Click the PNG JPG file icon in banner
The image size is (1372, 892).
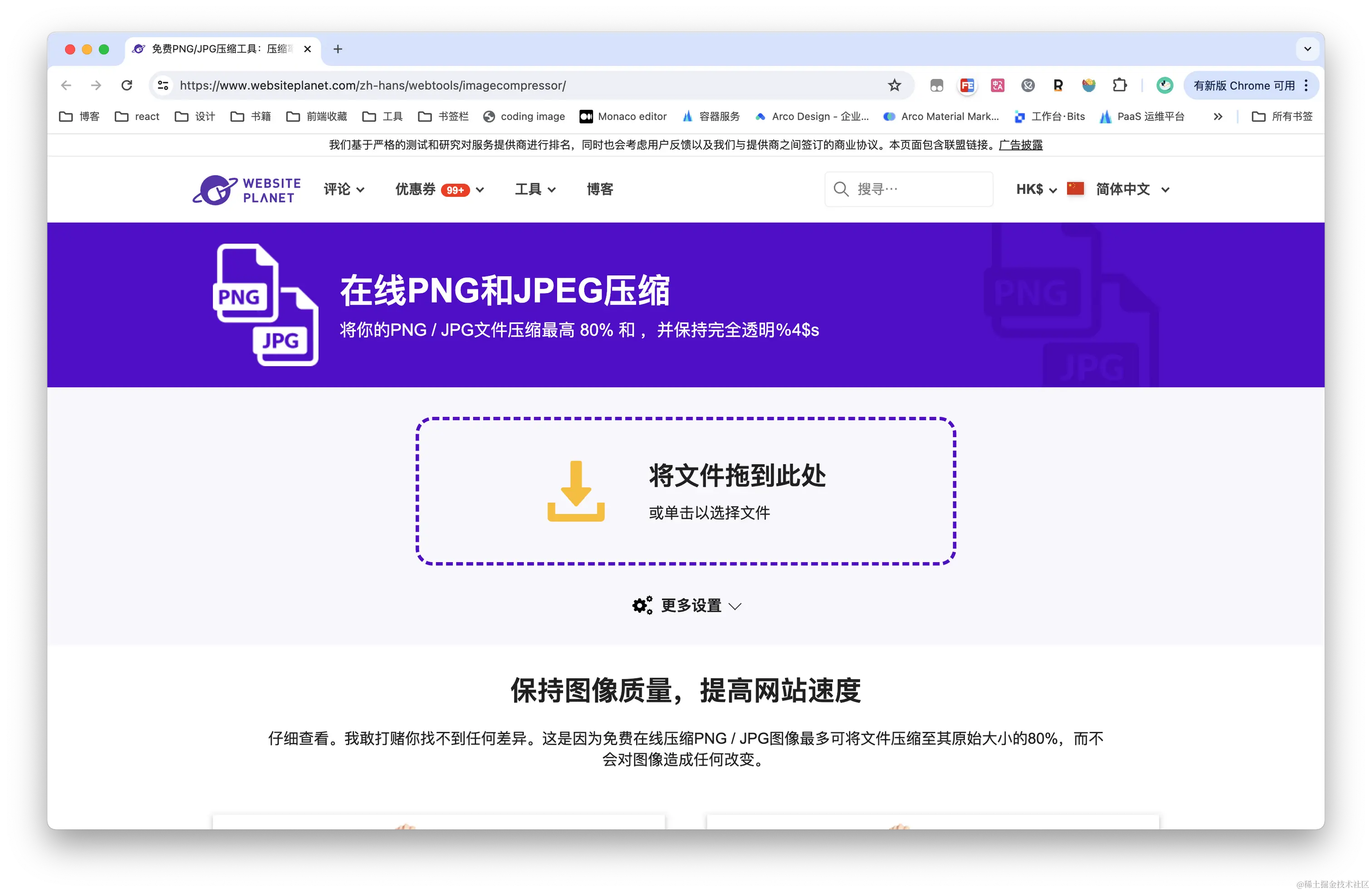click(266, 304)
